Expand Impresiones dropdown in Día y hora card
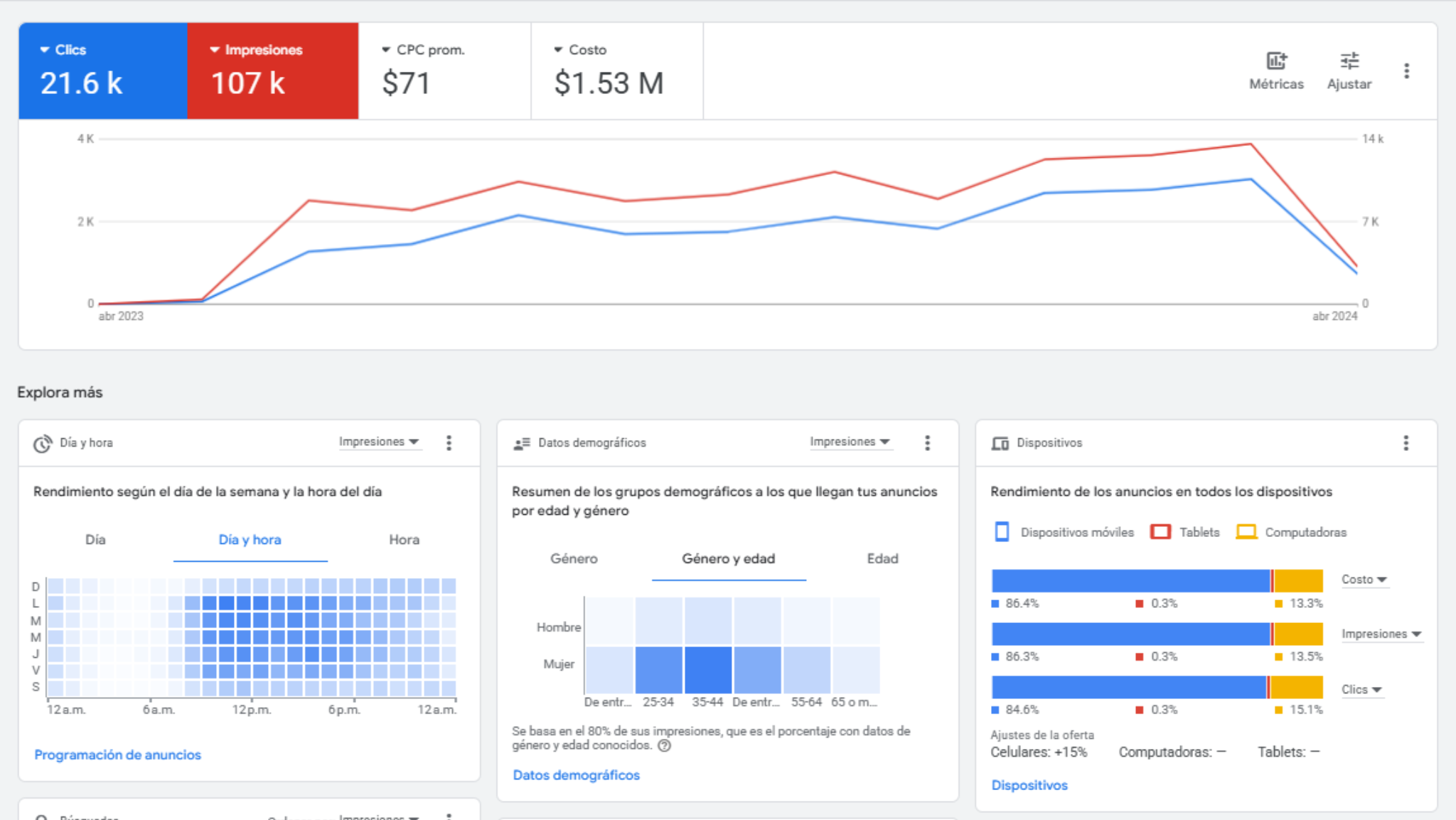Image resolution: width=1456 pixels, height=820 pixels. pyautogui.click(x=379, y=442)
